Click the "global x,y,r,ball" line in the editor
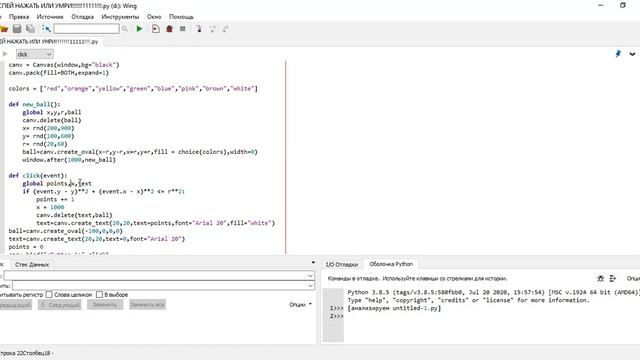Viewport: 640px width, 360px height. tap(52, 112)
